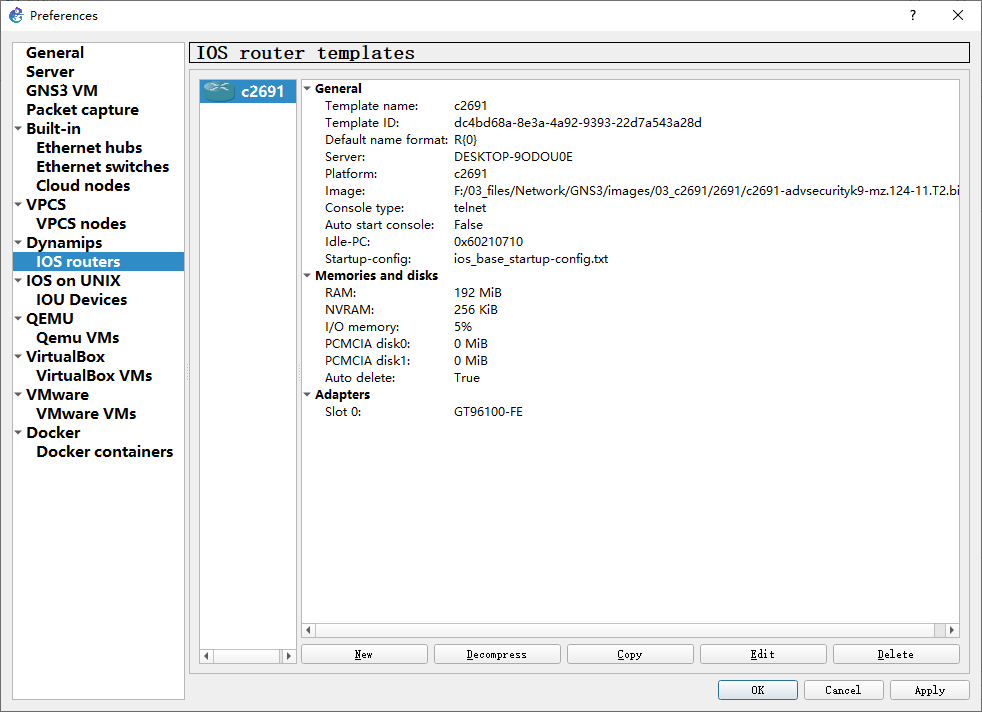982x712 pixels.
Task: Click the NVRAM value 256 KiB
Action: coord(475,309)
